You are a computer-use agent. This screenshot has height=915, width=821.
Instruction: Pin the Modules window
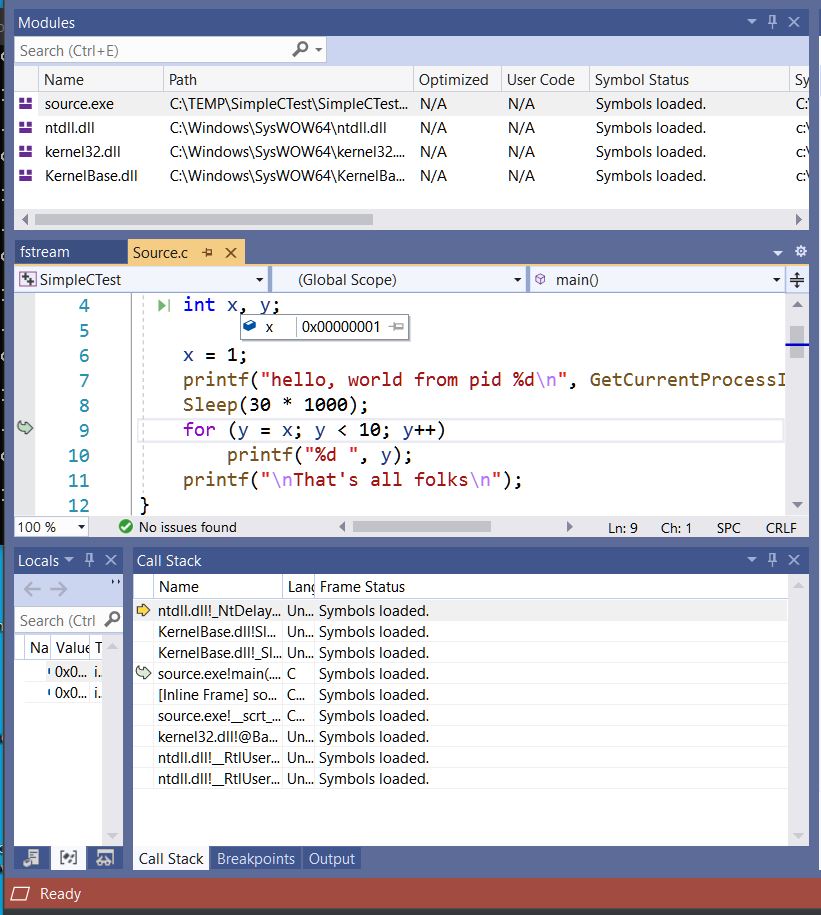click(x=772, y=22)
